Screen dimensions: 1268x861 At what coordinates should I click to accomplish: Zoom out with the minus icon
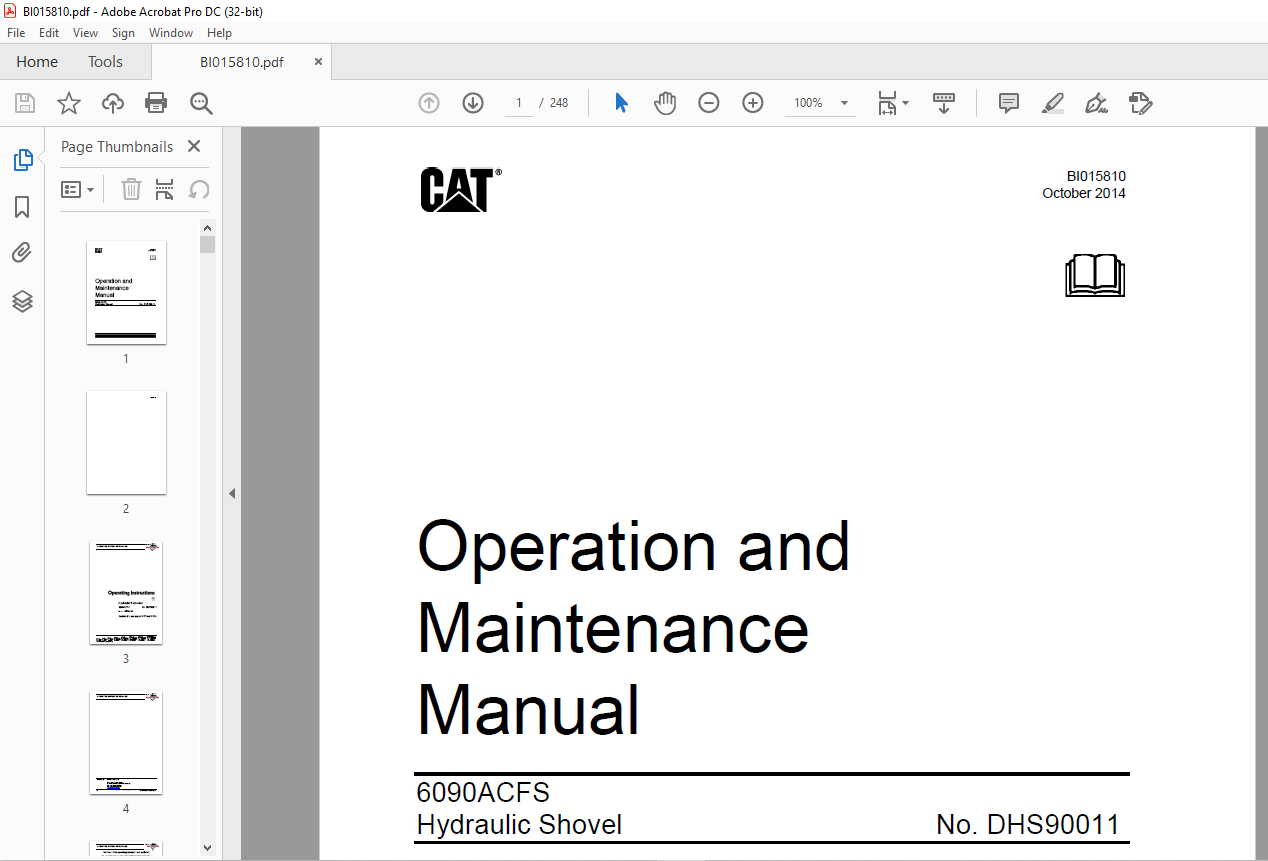click(709, 103)
